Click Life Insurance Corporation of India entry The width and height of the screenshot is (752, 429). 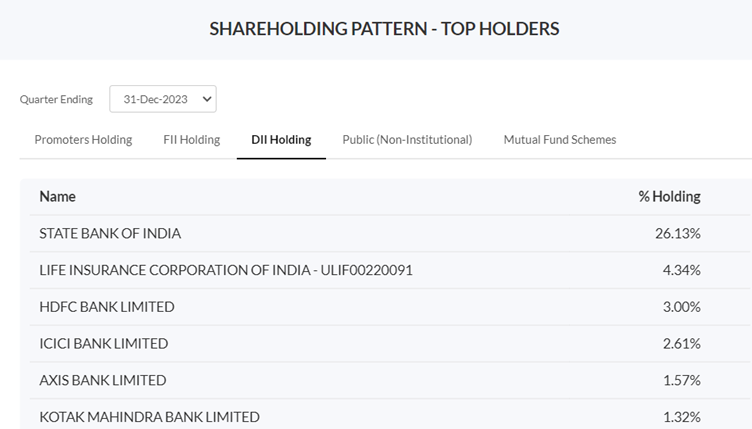(226, 270)
